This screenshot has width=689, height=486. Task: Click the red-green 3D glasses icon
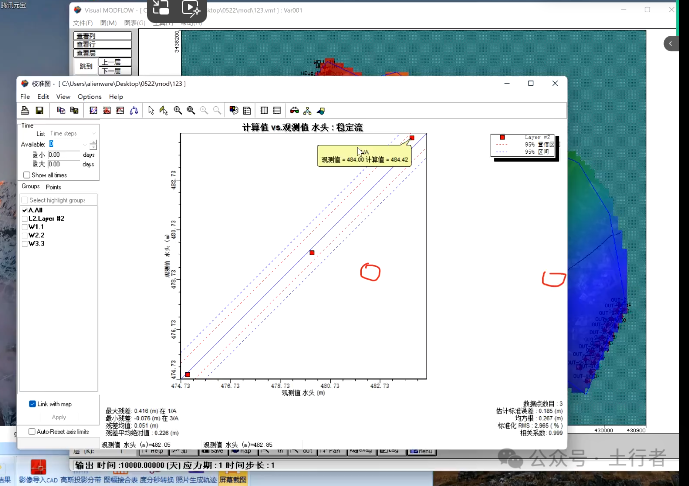point(294,110)
